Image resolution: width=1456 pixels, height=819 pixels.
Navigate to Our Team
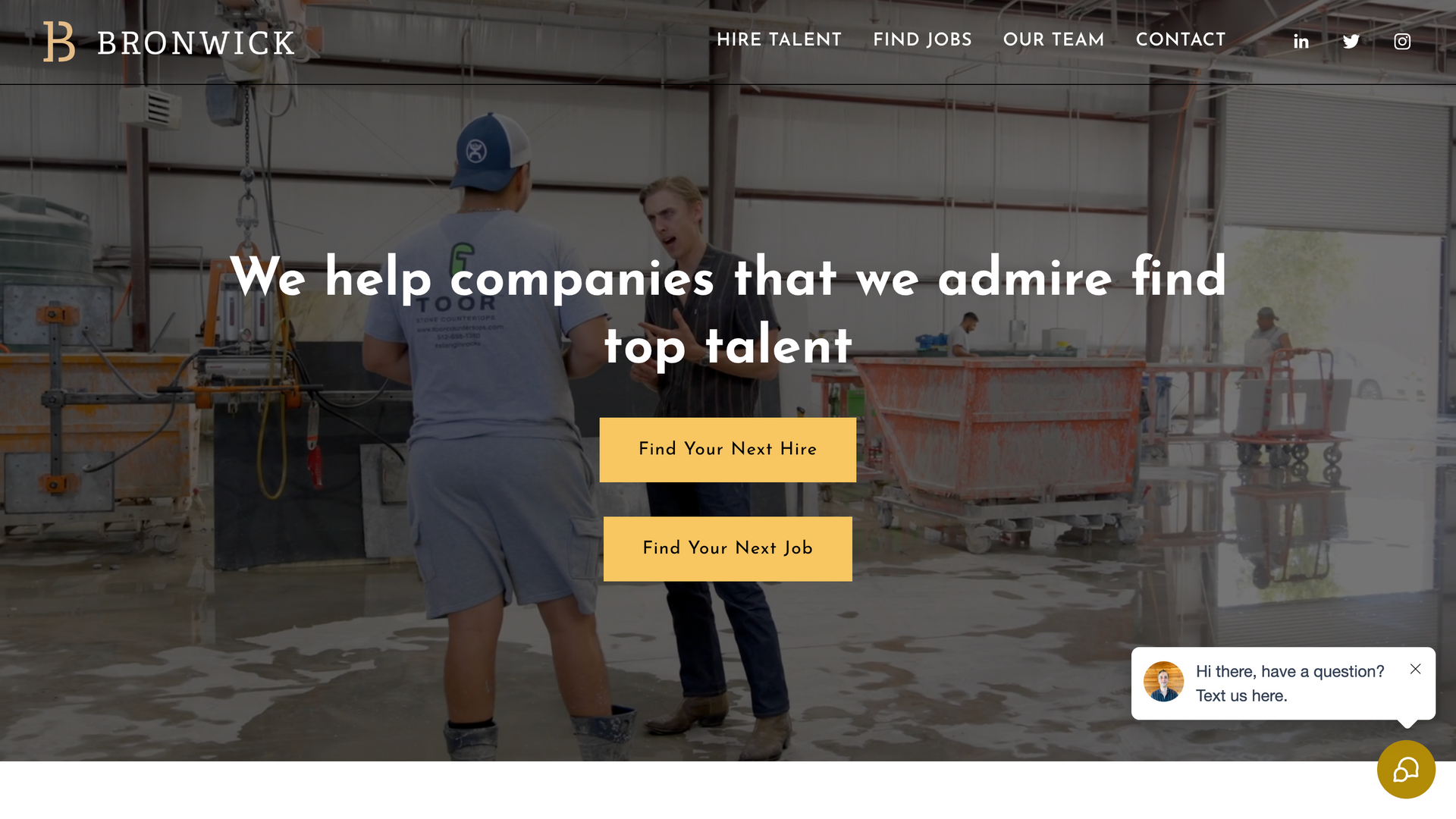[1053, 39]
